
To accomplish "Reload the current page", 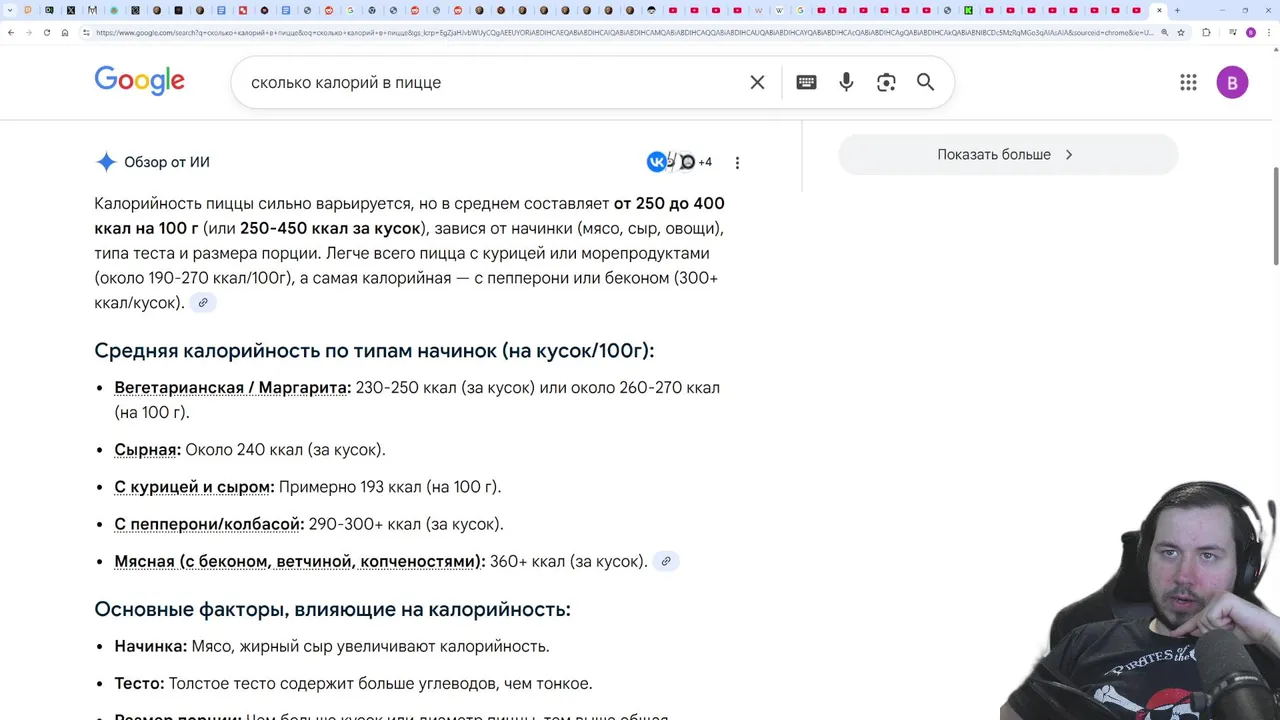I will point(47,32).
